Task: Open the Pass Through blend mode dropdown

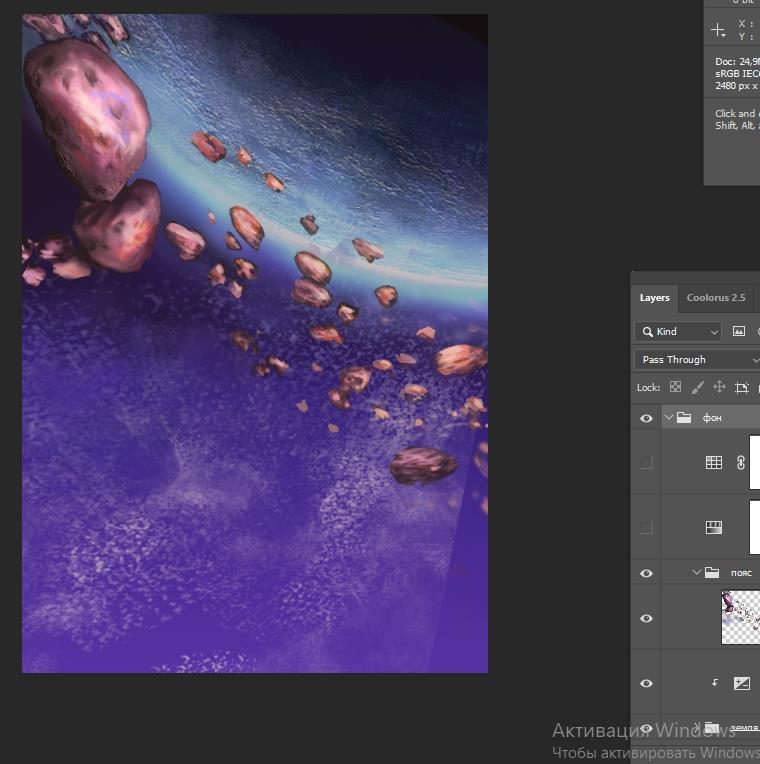Action: pyautogui.click(x=696, y=359)
